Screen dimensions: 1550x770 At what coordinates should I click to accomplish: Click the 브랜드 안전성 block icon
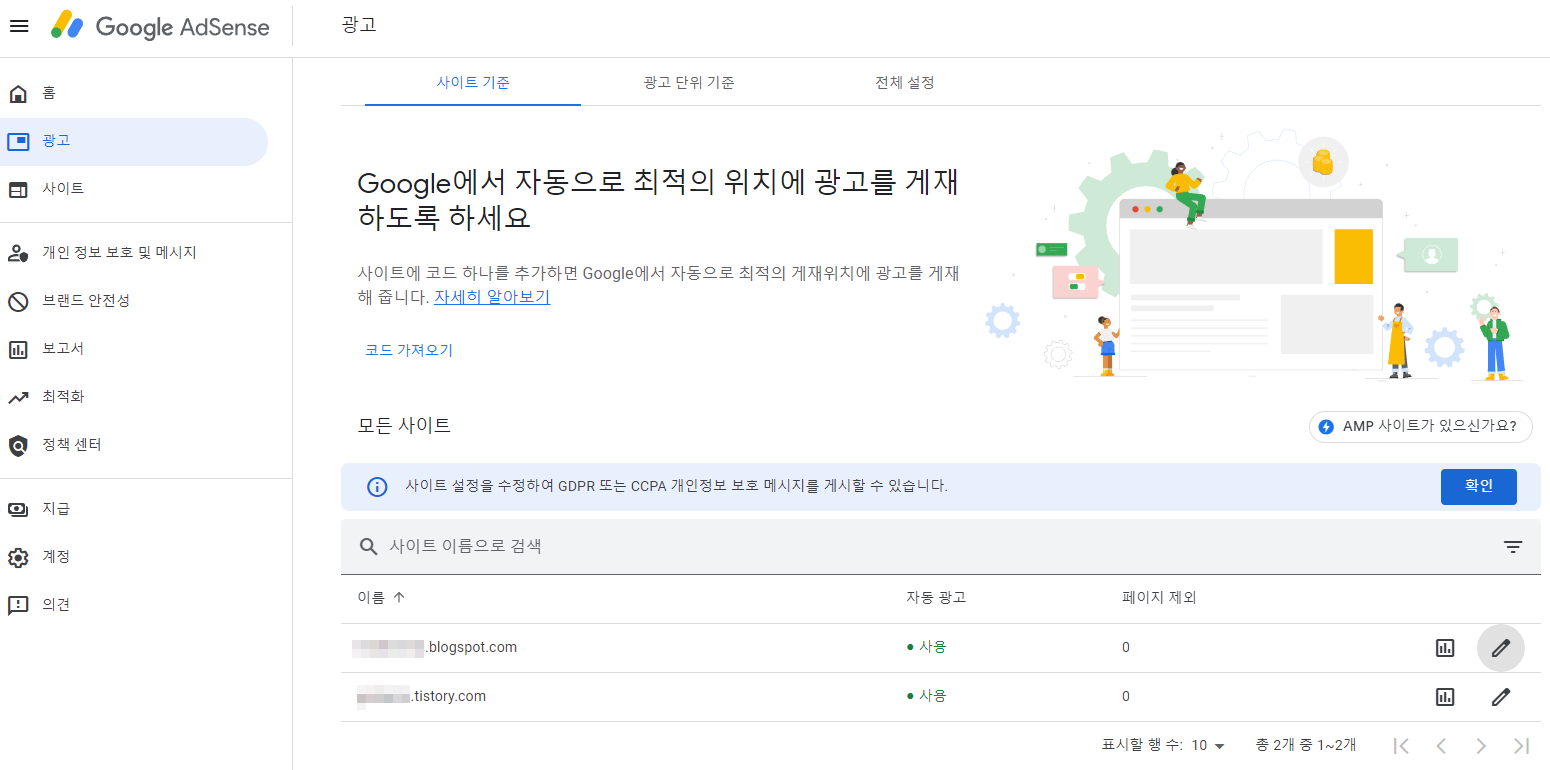tap(18, 301)
